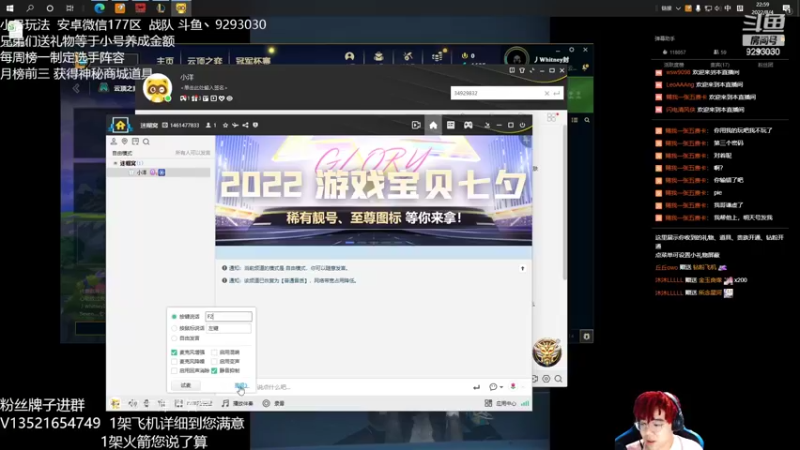Open the video play icon in channel header
Viewport: 800px width, 450px height.
pos(416,125)
